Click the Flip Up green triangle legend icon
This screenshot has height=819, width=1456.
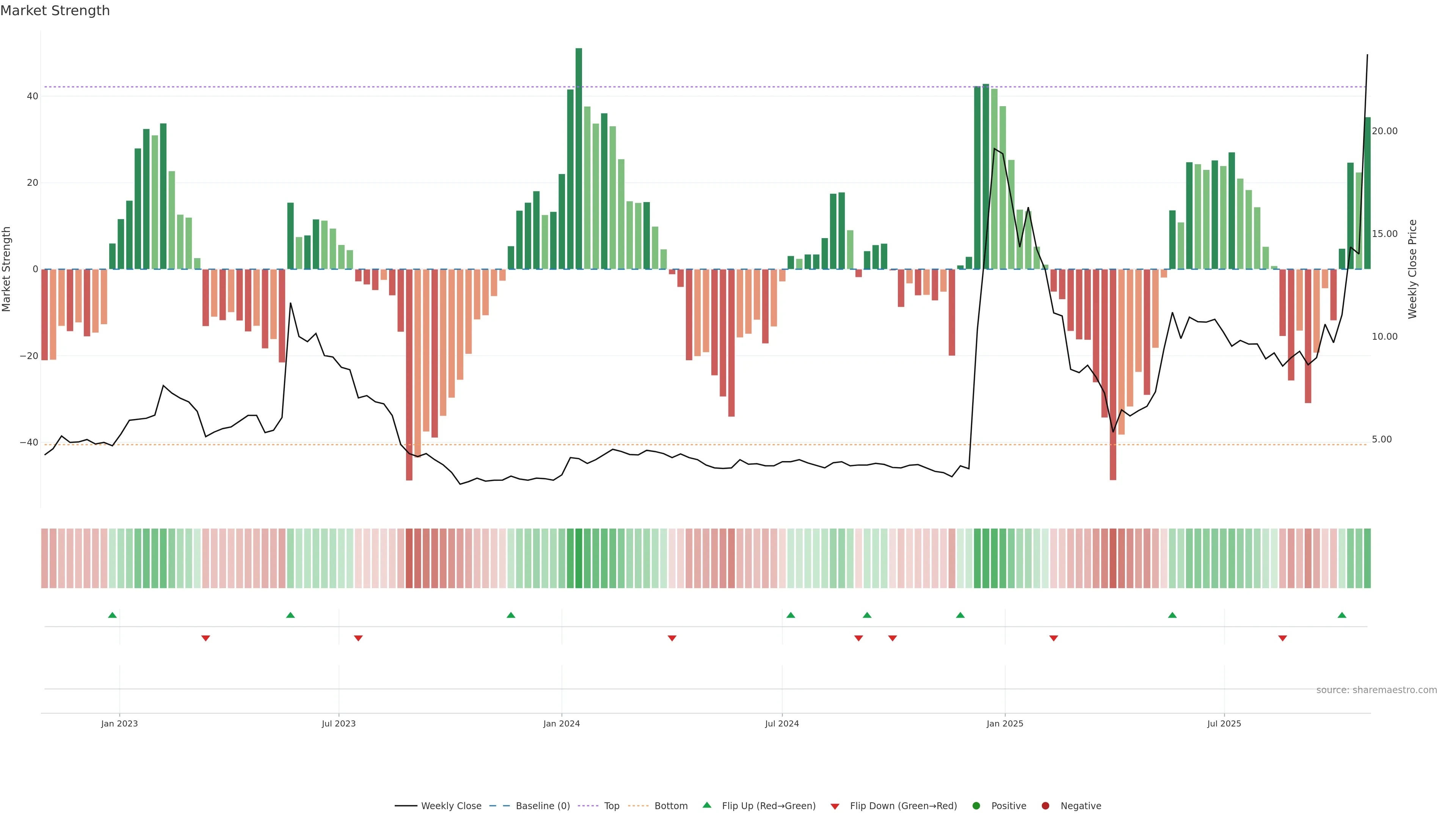pos(706,805)
